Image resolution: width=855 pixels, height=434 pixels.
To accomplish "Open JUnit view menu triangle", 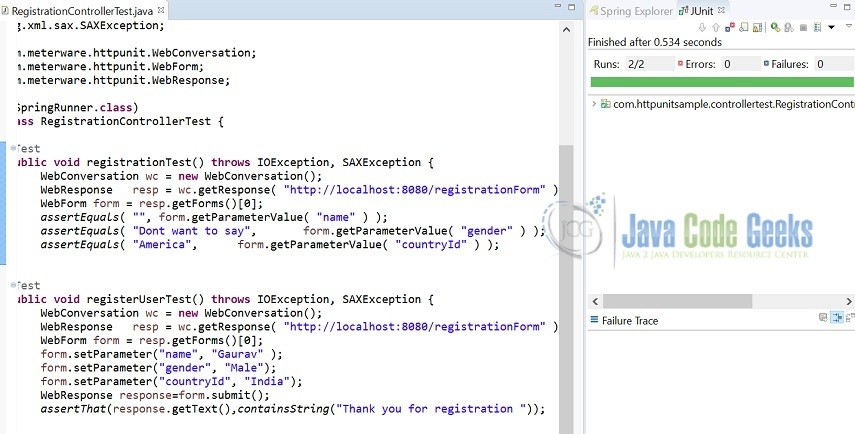I will (x=849, y=26).
